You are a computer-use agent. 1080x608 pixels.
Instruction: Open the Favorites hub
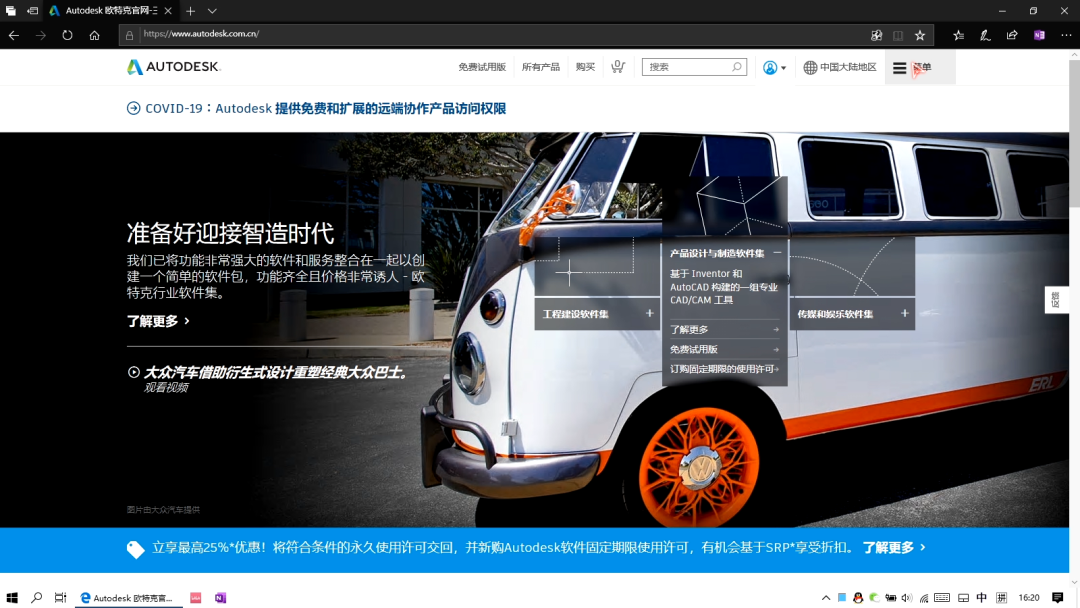[958, 35]
